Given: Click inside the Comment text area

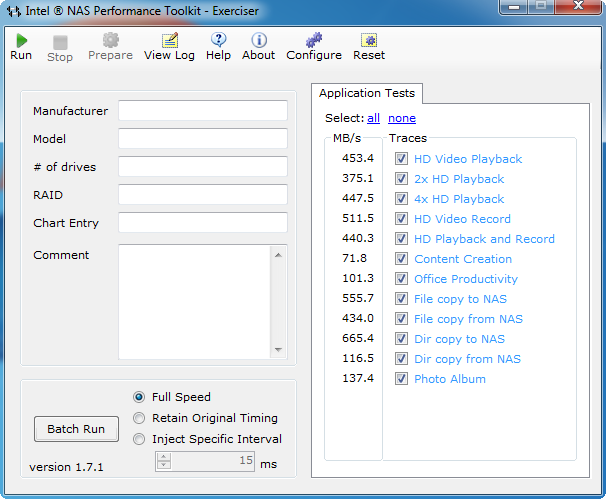Looking at the screenshot, I should click(x=195, y=302).
